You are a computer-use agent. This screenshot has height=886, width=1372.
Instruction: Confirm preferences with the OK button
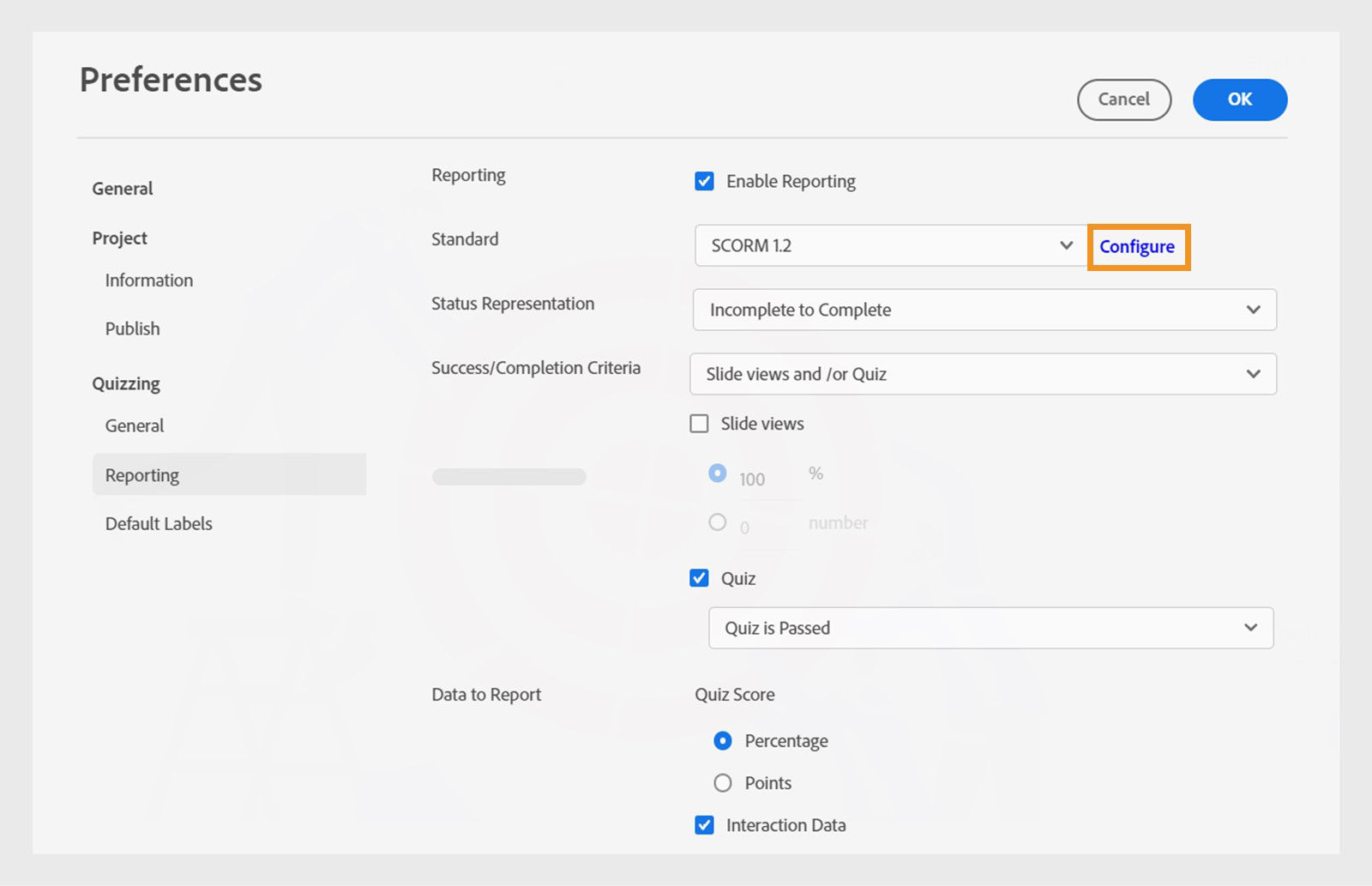pyautogui.click(x=1240, y=99)
